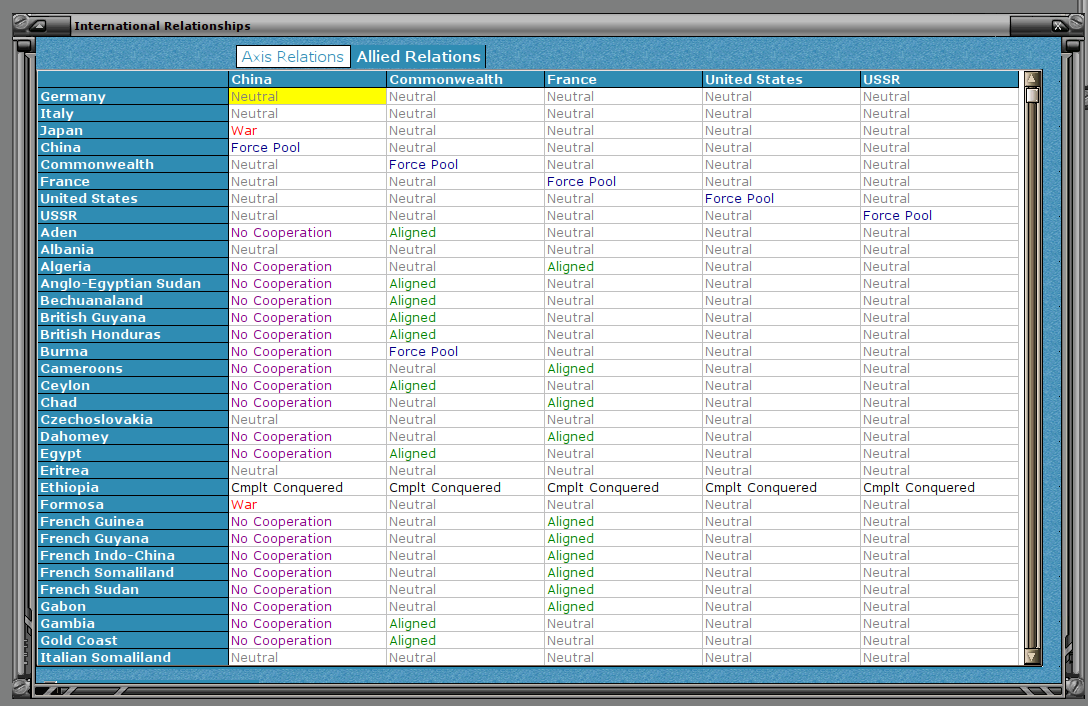Click the French Indo-China row header
Image resolution: width=1088 pixels, height=706 pixels.
coord(133,555)
